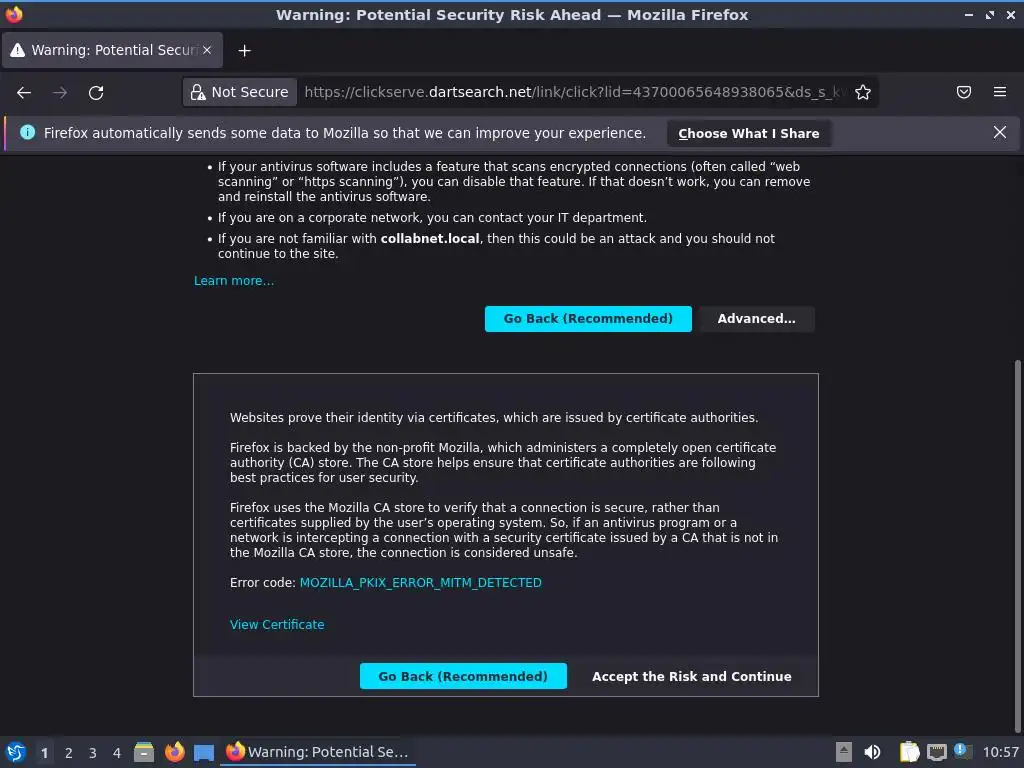Click the info icon in the notification bar
Screen dimensions: 1024x768
coord(27,133)
